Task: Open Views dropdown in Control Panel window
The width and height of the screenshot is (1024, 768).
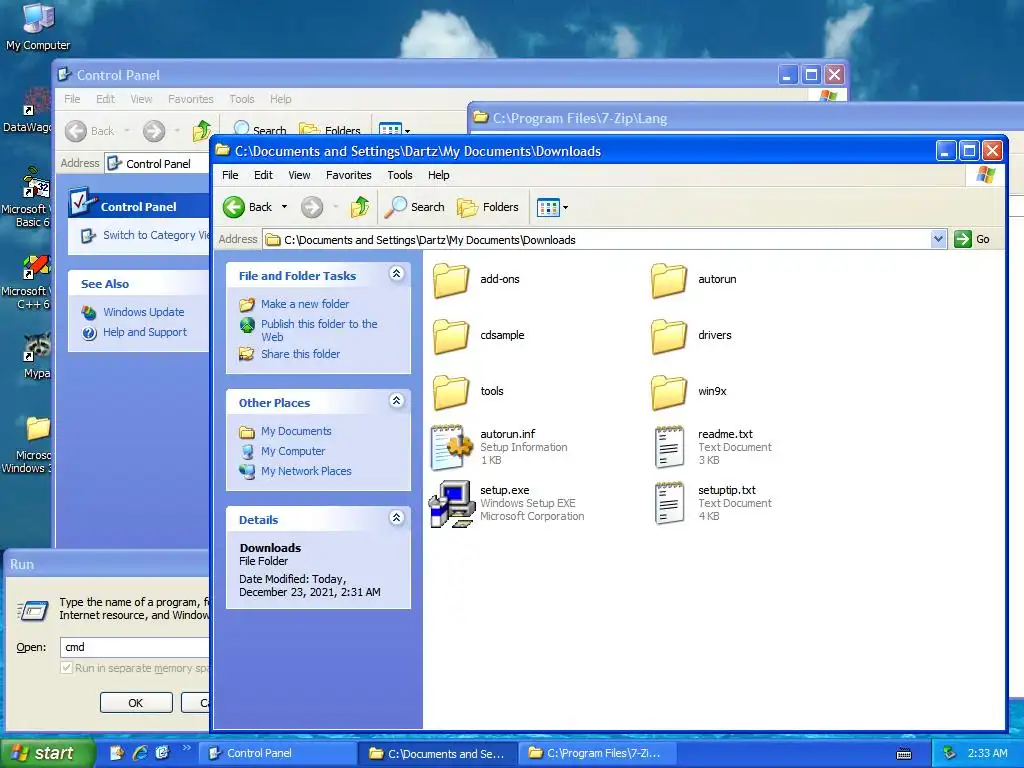Action: [408, 131]
